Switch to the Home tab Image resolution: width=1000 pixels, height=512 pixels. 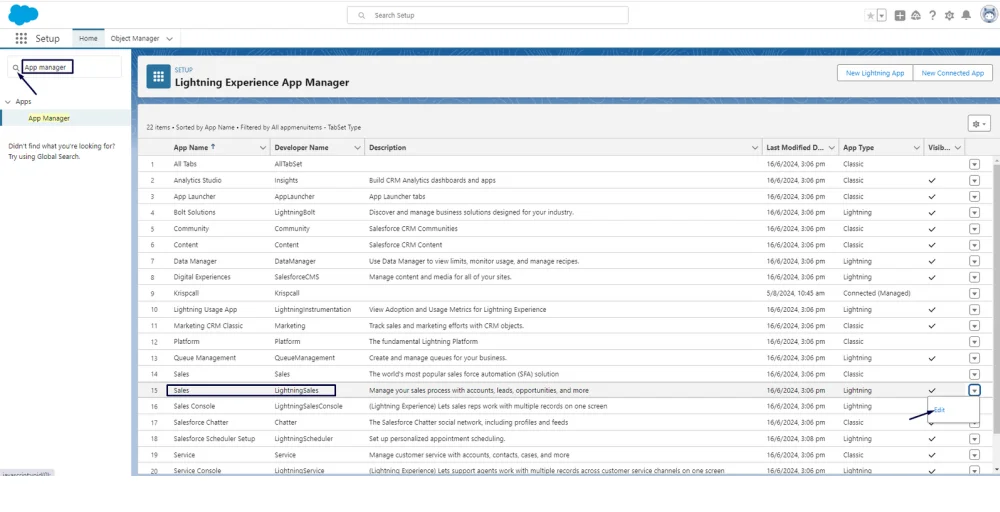pos(88,38)
